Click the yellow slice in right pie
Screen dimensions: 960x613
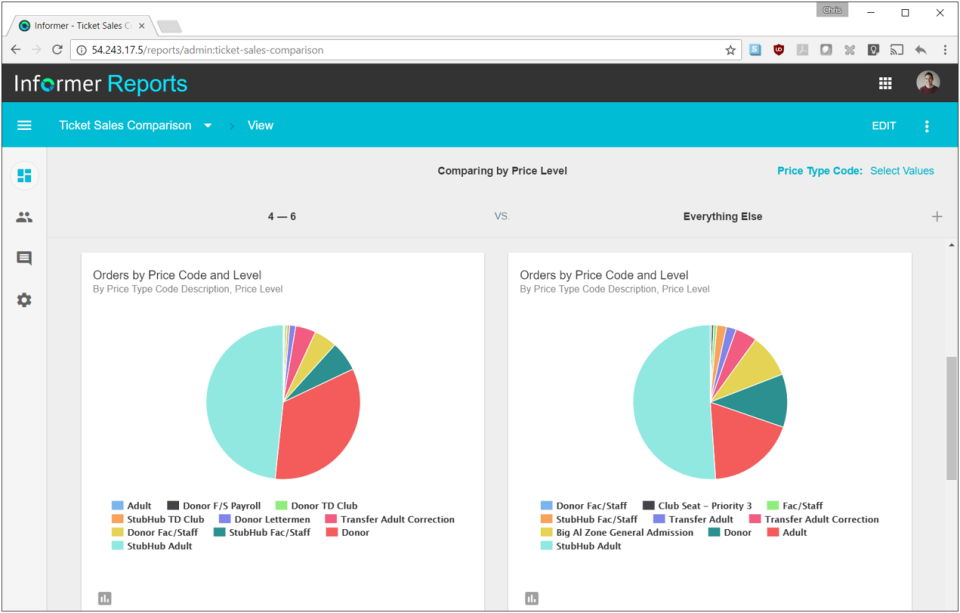pyautogui.click(x=753, y=369)
